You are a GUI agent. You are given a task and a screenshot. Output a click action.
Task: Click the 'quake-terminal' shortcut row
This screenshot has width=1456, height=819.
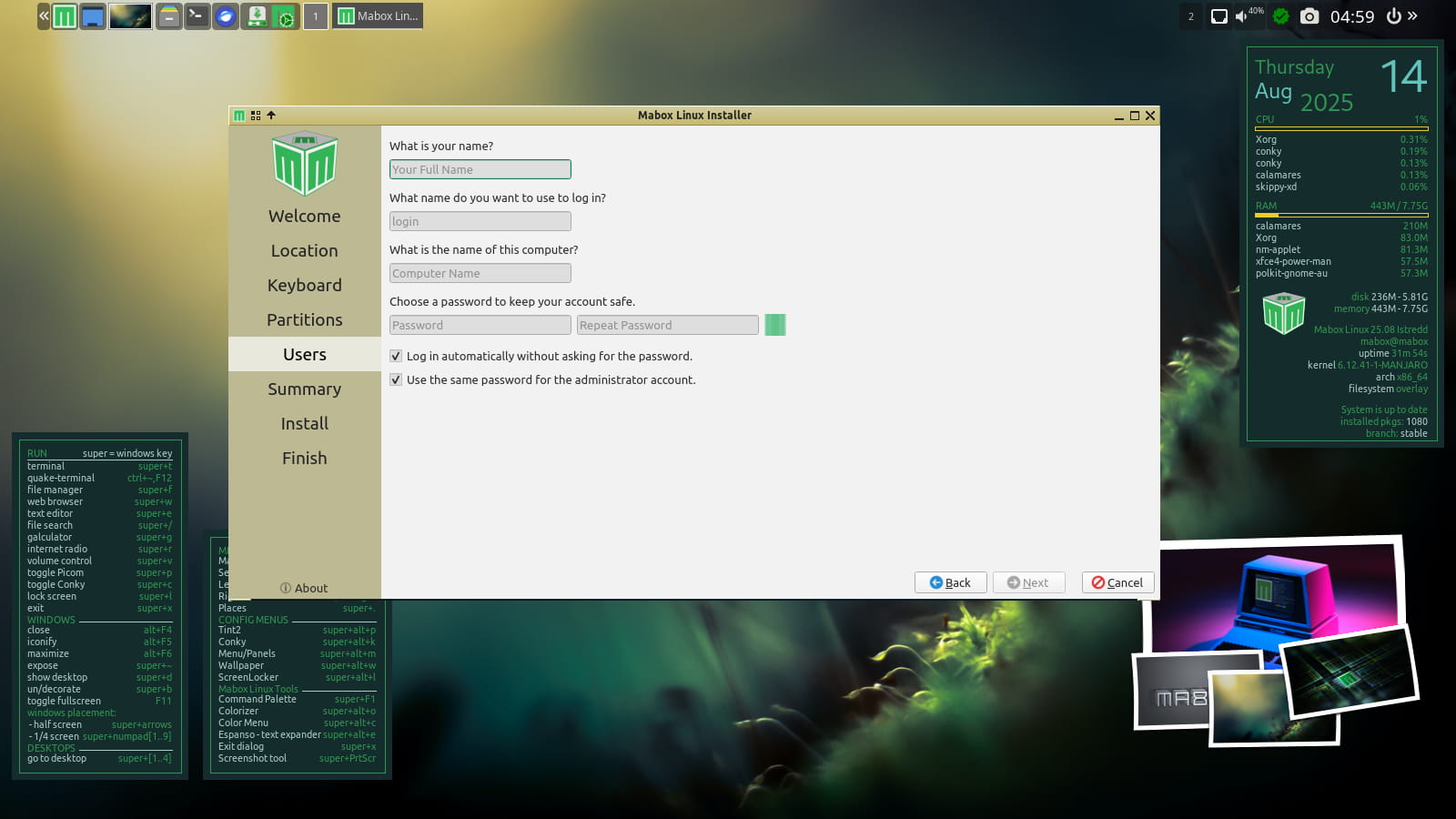point(99,478)
